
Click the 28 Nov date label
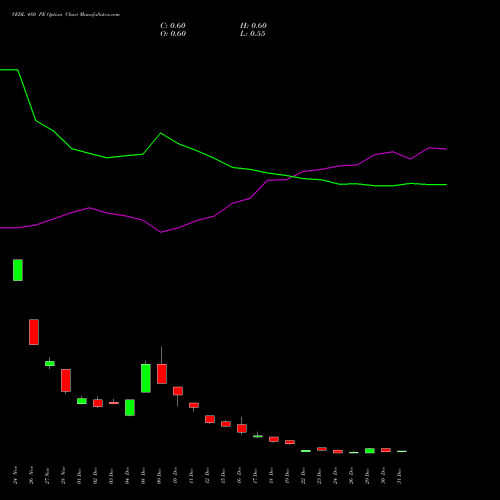tap(63, 476)
